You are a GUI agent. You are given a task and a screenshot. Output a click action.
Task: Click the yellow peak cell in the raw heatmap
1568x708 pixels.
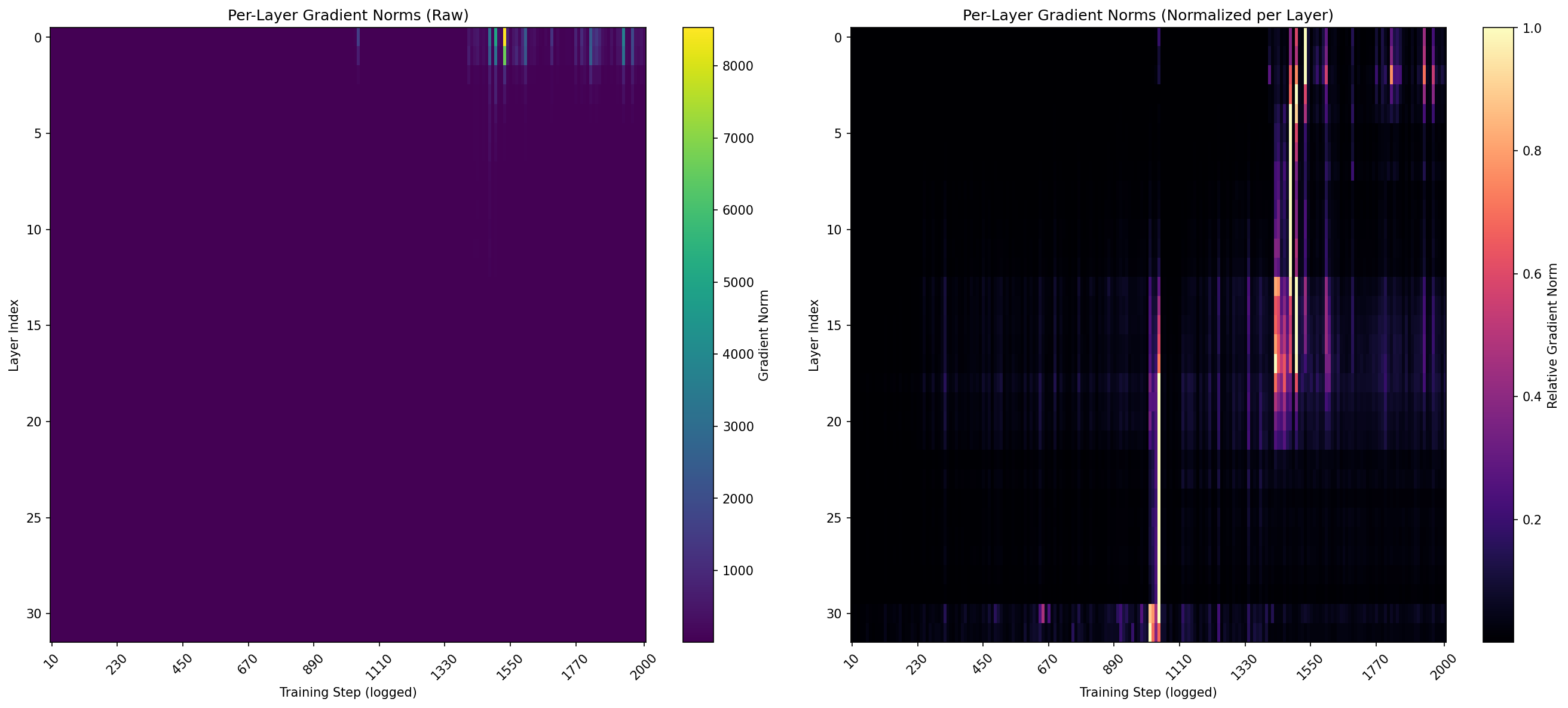coord(504,36)
